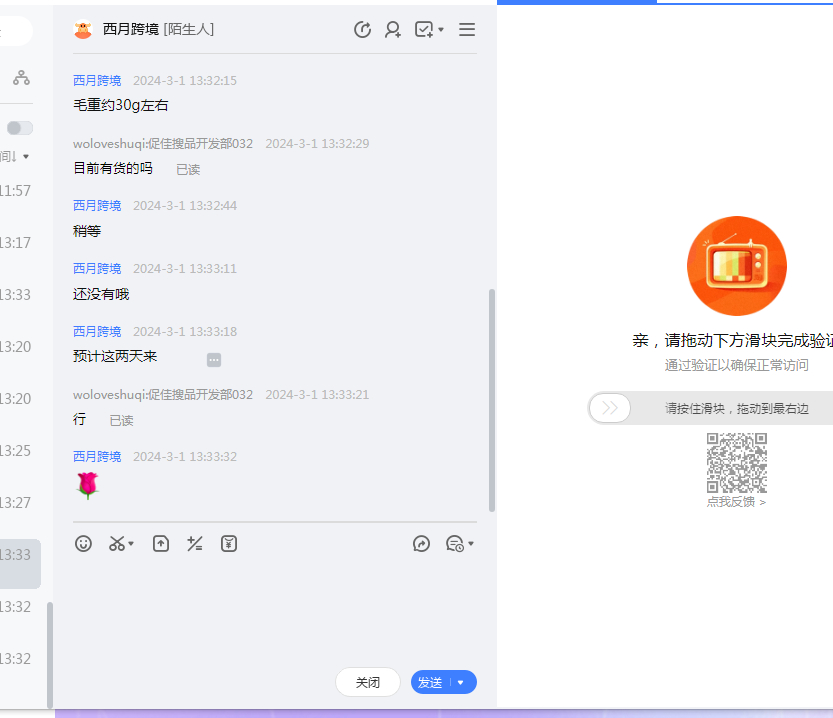Open the hamburger menu in chat header
Image resolution: width=833 pixels, height=718 pixels.
[467, 30]
